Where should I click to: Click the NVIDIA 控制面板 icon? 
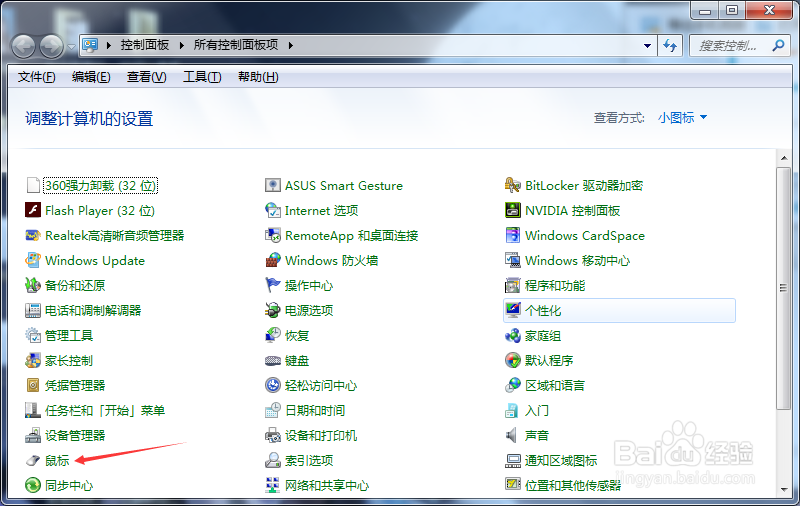click(513, 210)
